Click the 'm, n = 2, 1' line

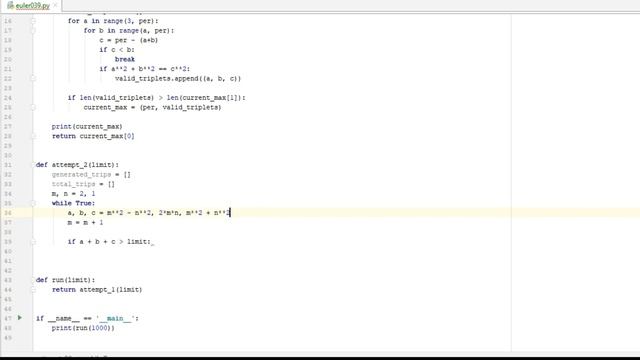click(73, 194)
